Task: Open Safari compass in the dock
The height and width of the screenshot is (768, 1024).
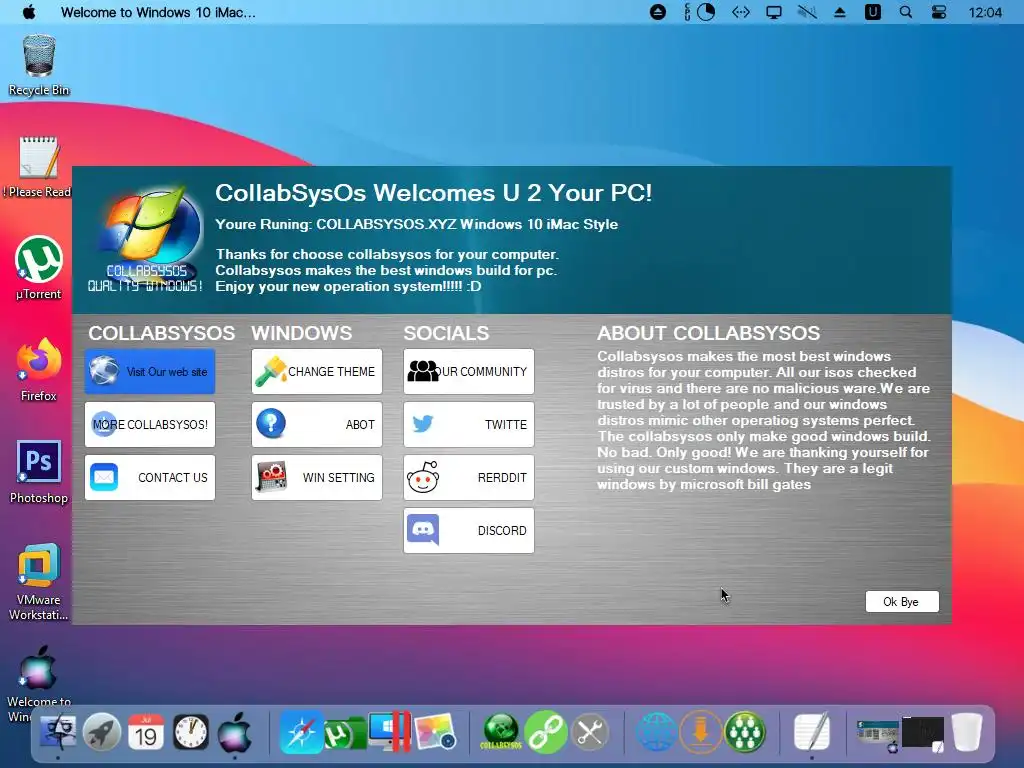Action: point(302,732)
